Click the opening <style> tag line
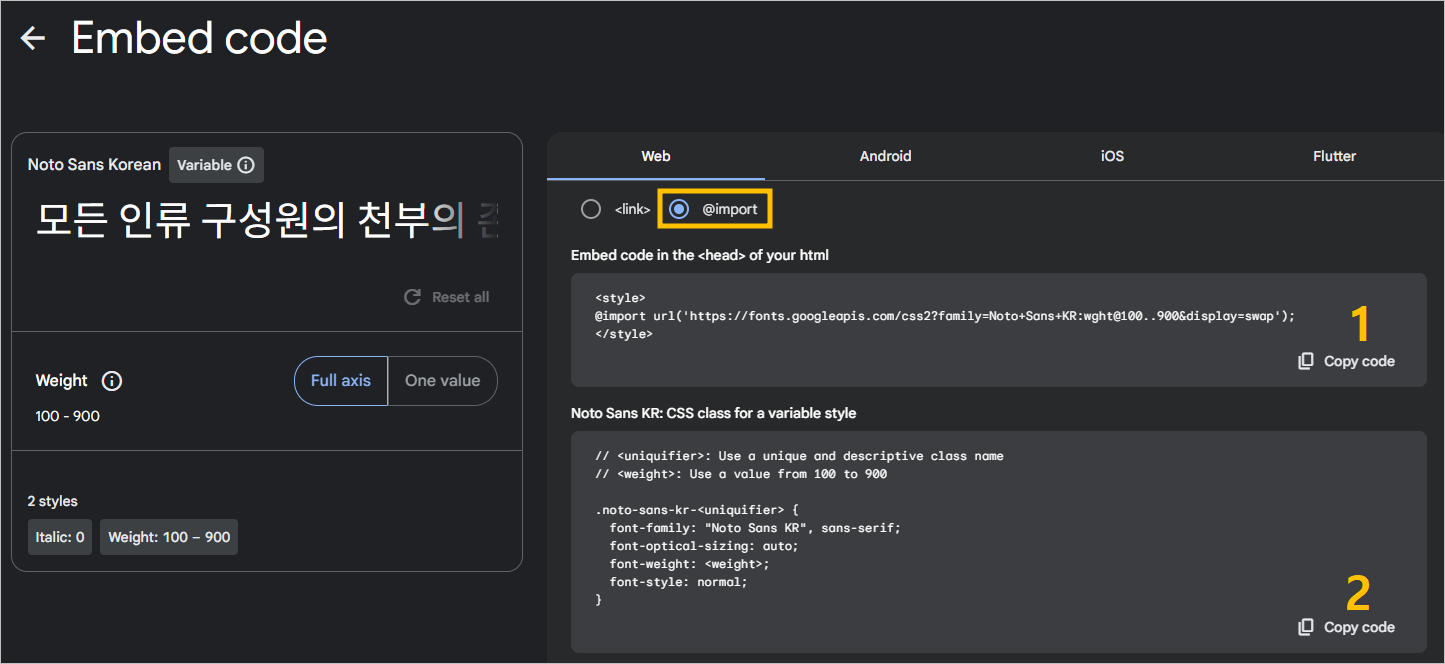This screenshot has height=664, width=1445. (620, 298)
